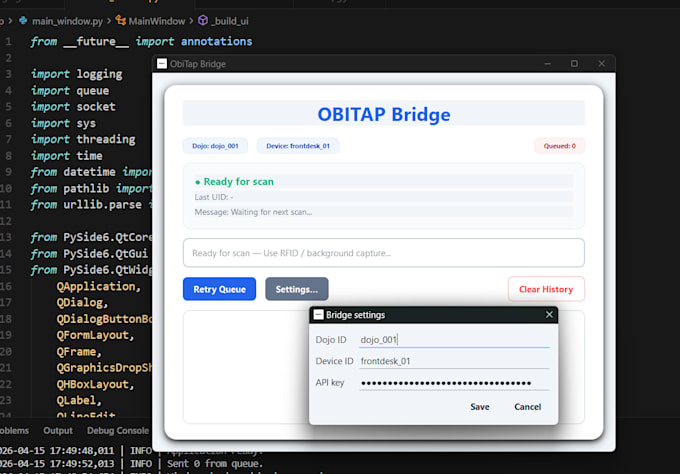680x474 pixels.
Task: Close the Bridge settings dialog
Action: [549, 314]
